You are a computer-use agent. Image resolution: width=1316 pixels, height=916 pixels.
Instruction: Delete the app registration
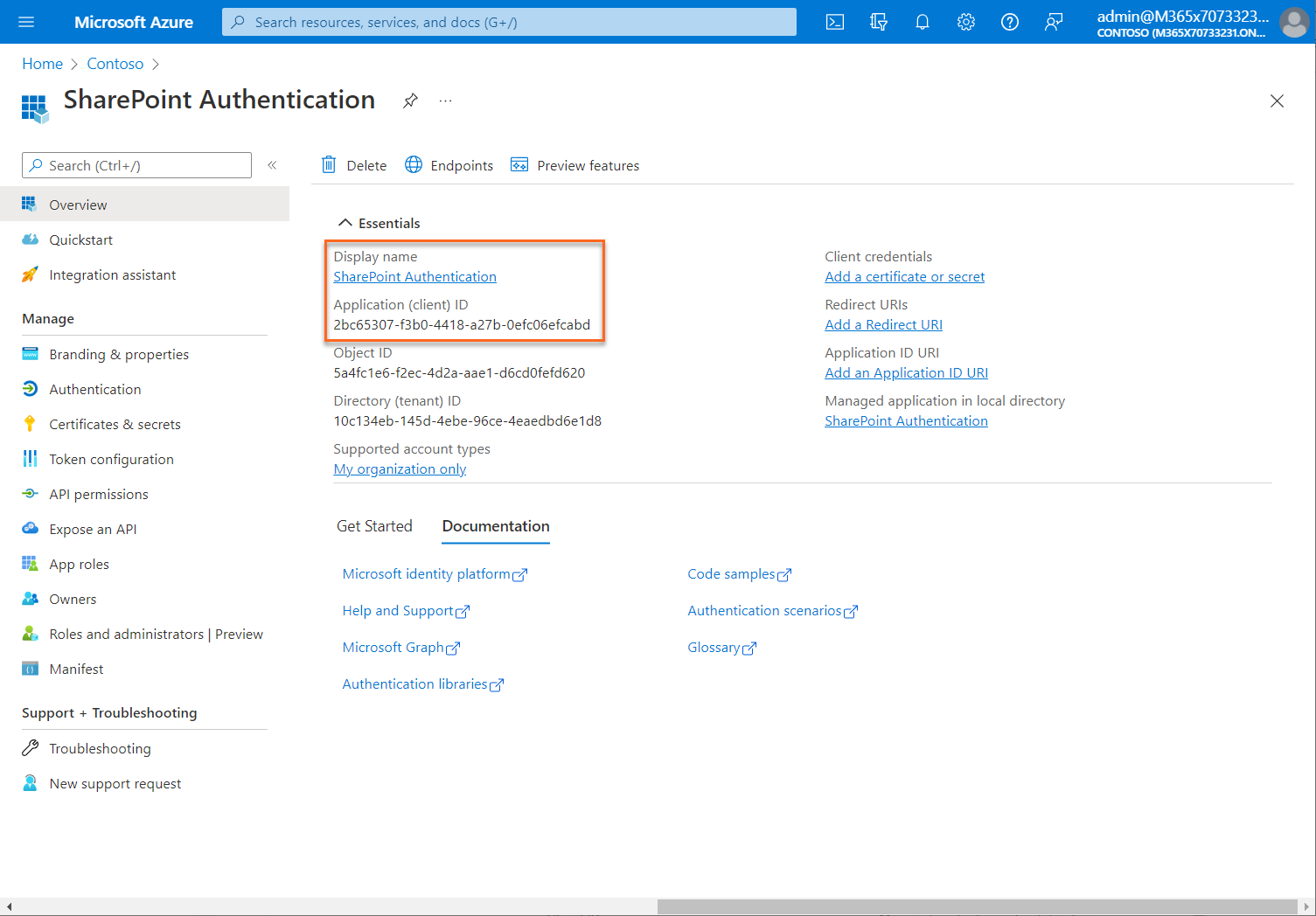click(353, 165)
